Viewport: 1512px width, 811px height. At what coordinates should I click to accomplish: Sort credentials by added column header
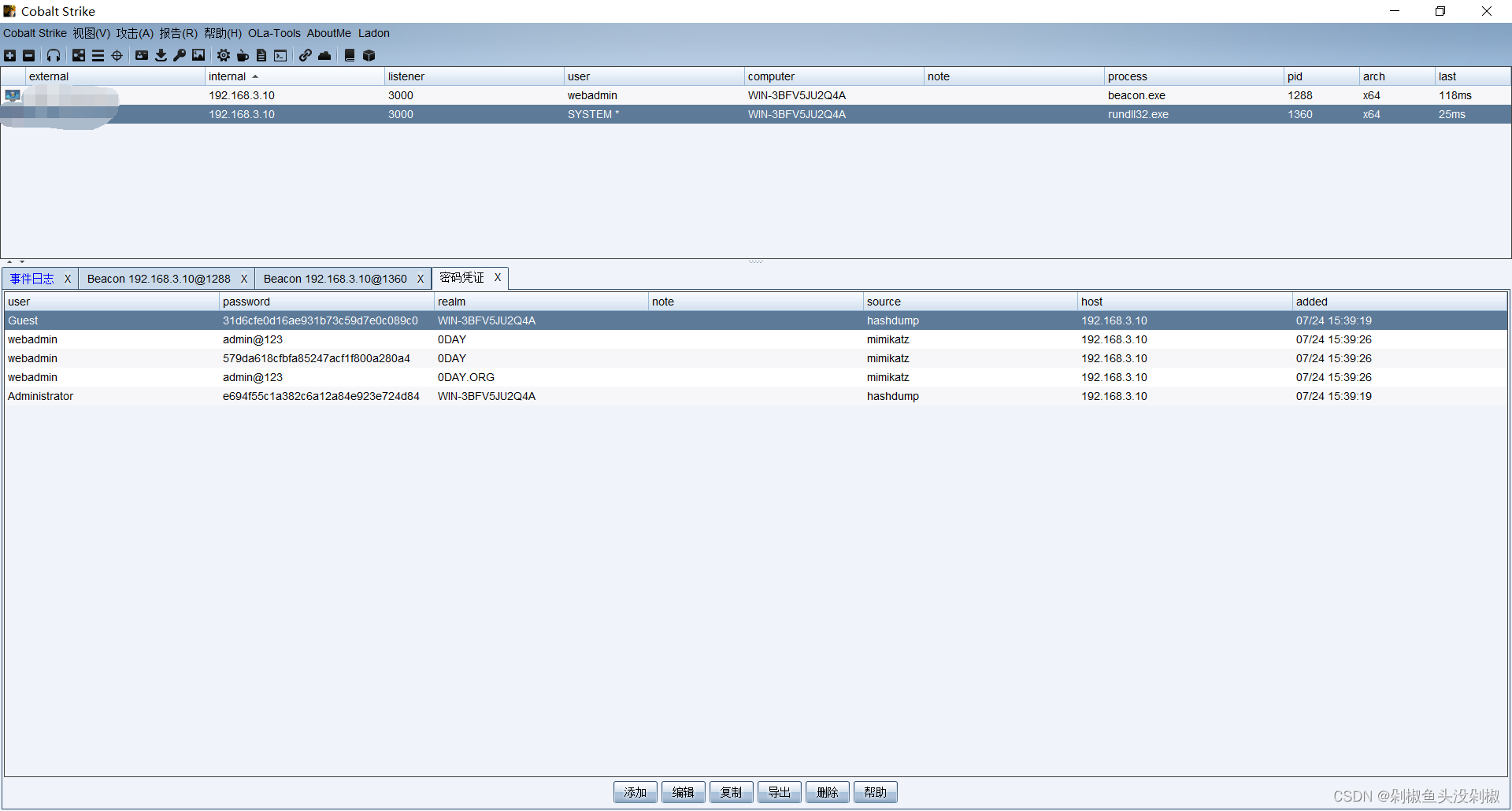coord(1399,302)
